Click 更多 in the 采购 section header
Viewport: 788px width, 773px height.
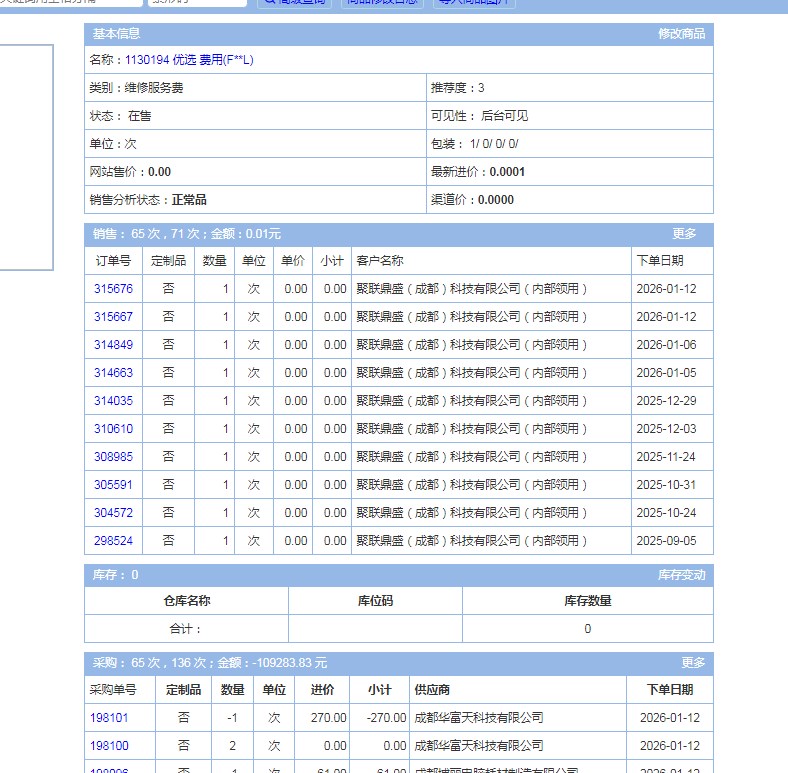pos(693,663)
